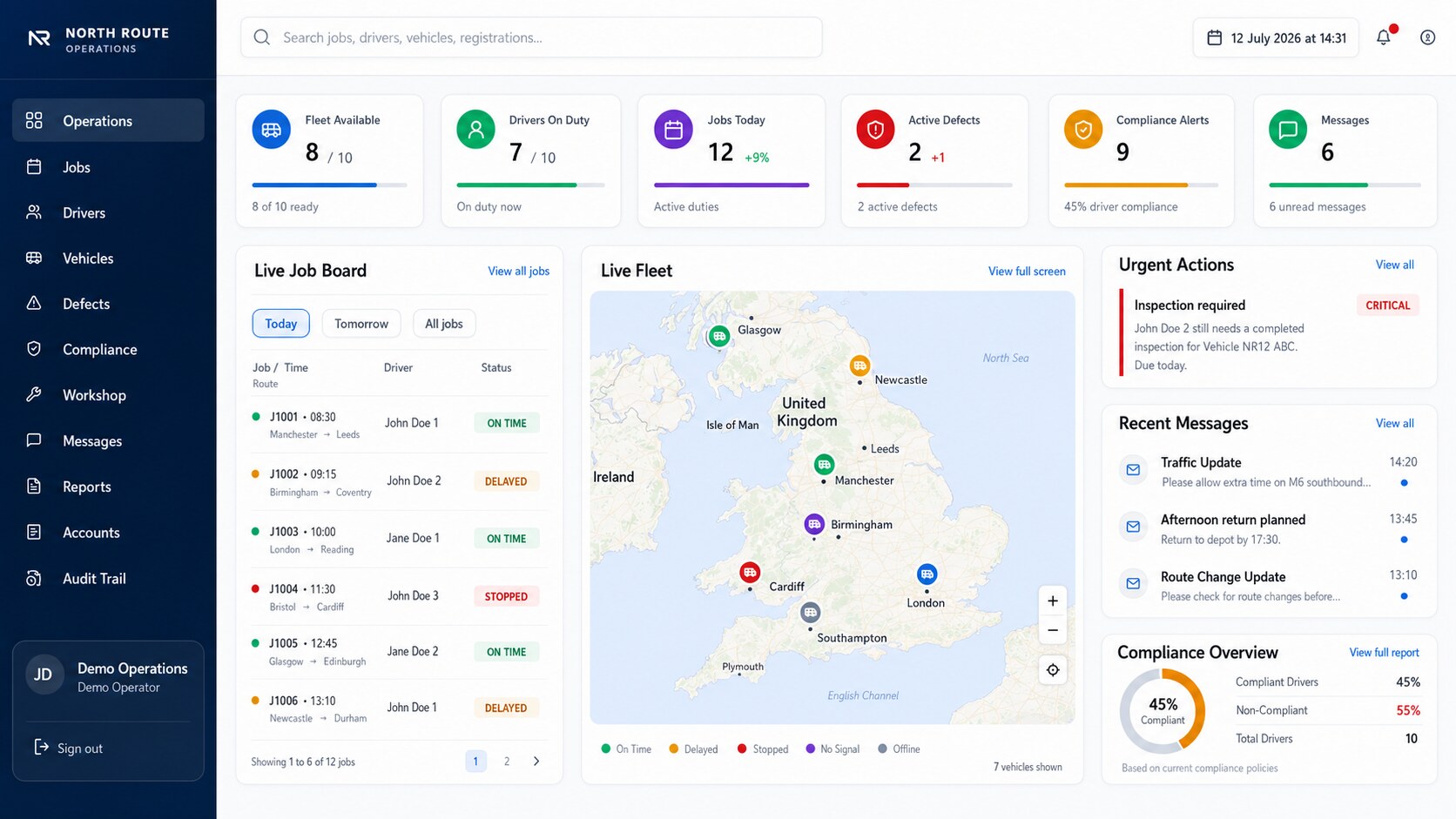Sign out of the account

click(x=69, y=748)
